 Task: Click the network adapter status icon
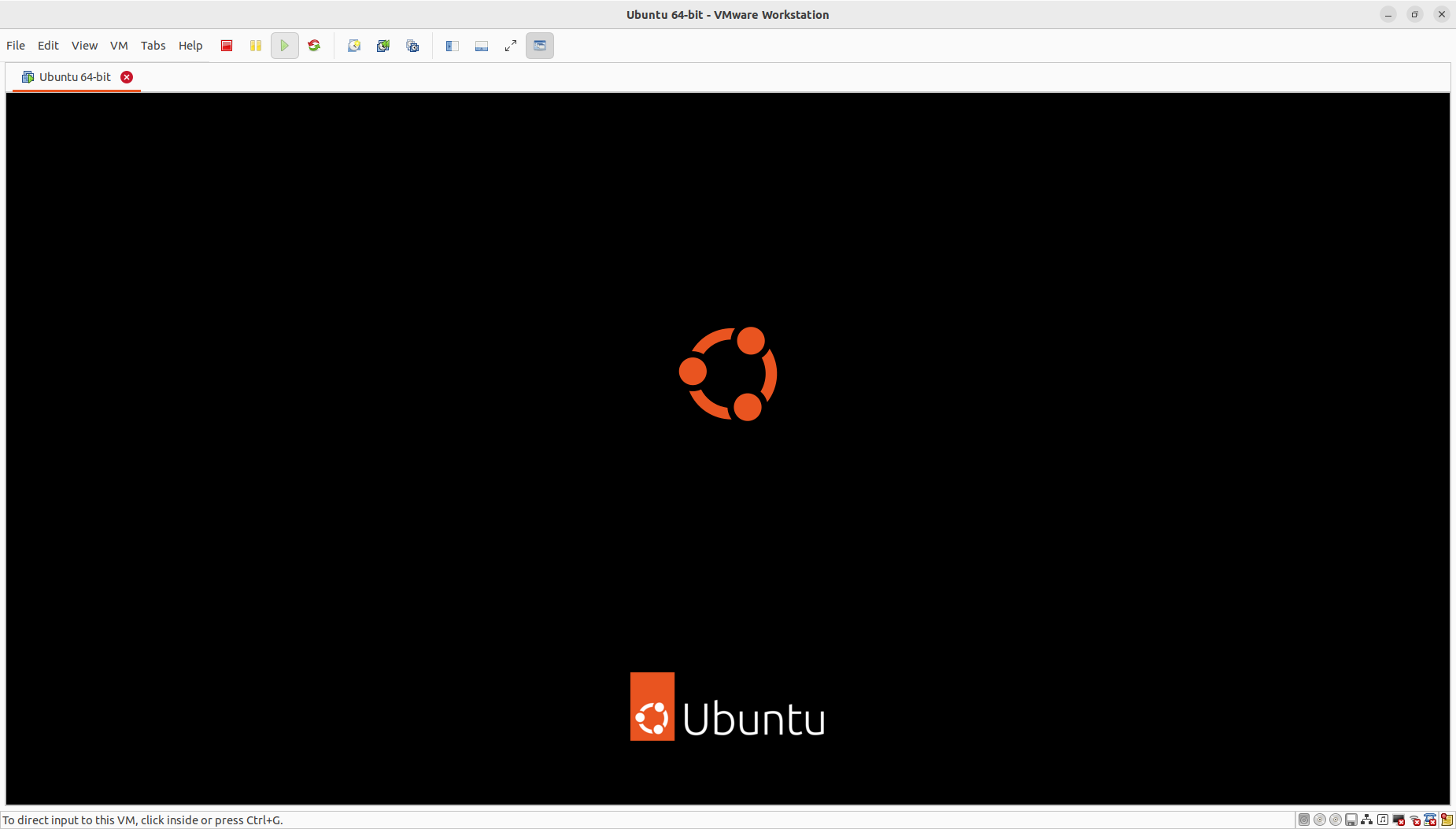coord(1367,820)
